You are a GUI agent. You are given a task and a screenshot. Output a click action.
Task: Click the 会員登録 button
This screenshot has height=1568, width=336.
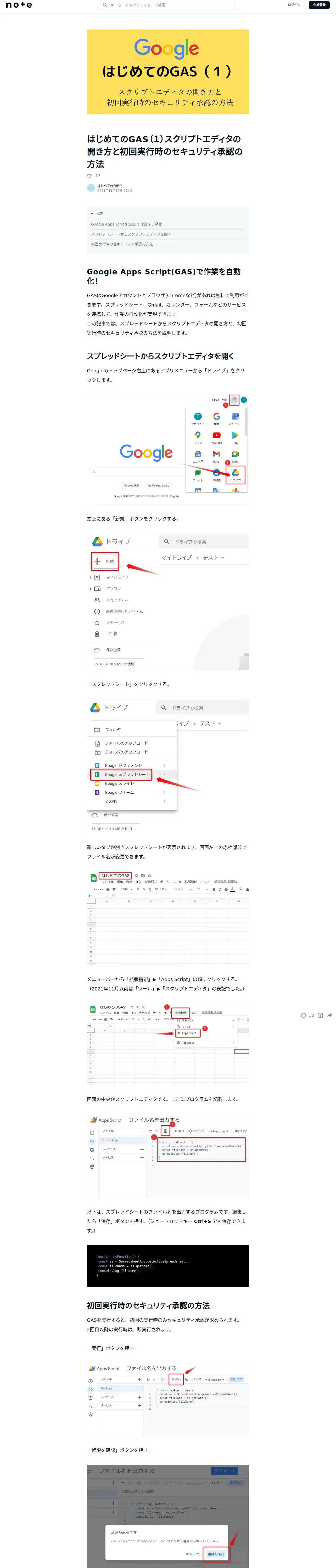319,5
